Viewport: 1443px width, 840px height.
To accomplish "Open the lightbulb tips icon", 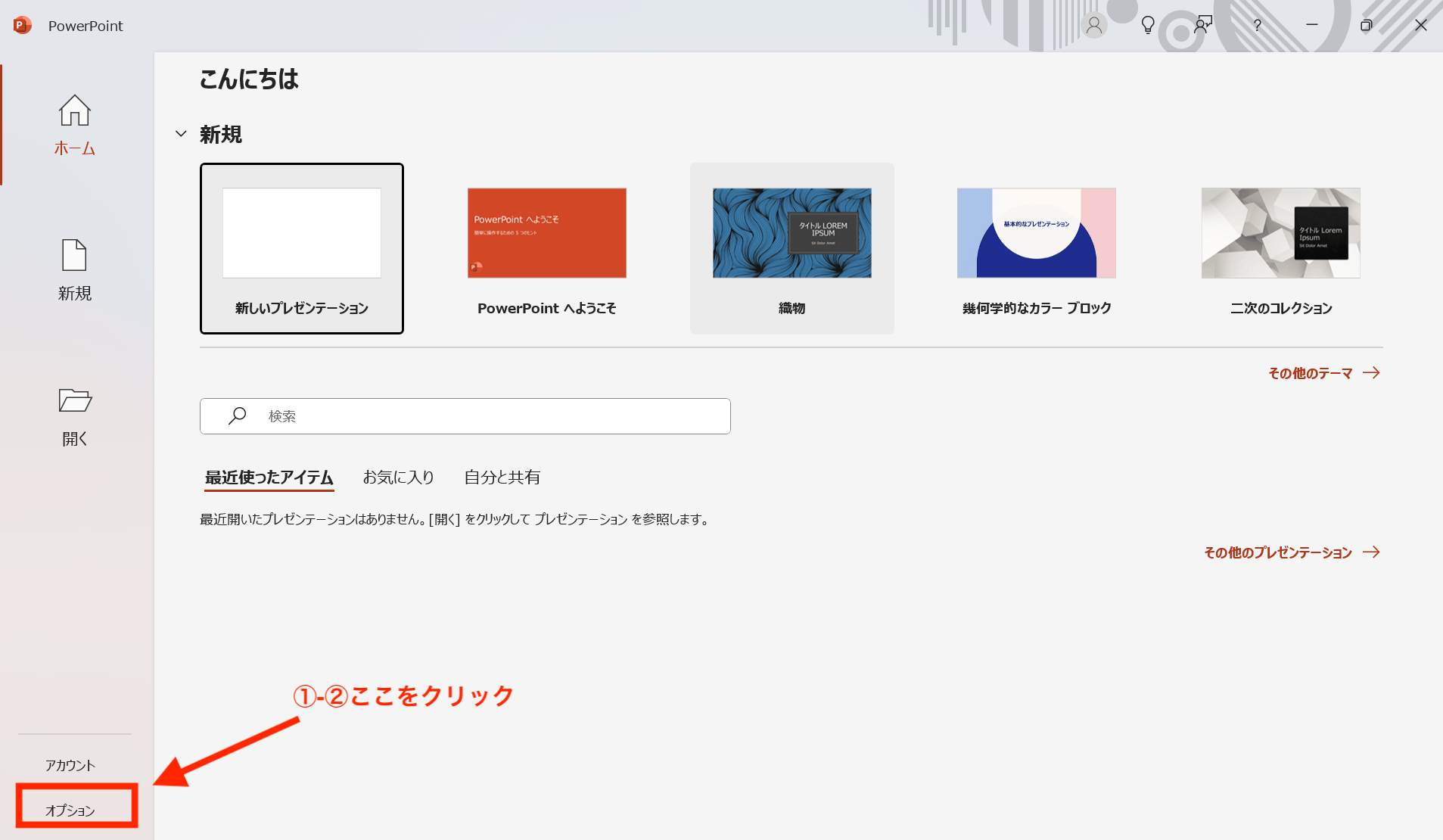I will coord(1147,25).
